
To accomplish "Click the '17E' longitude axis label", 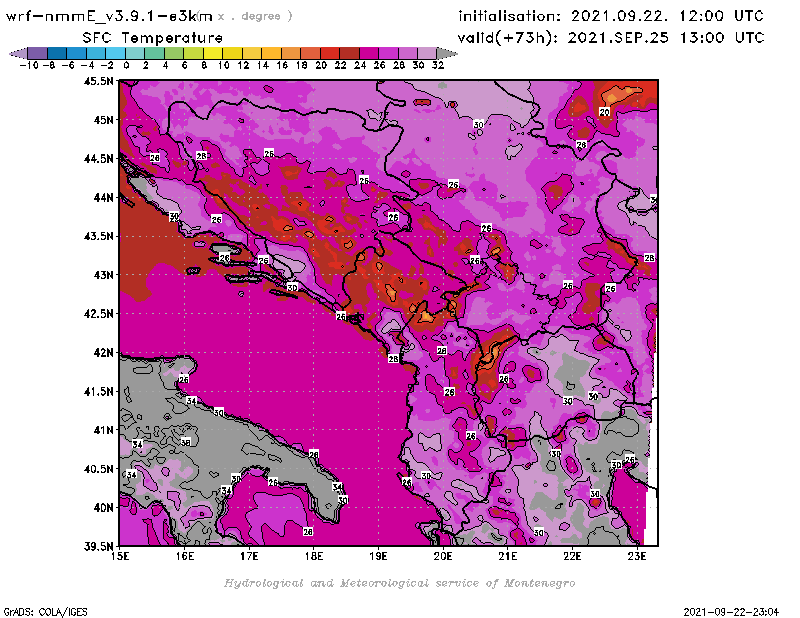I will click(x=249, y=556).
